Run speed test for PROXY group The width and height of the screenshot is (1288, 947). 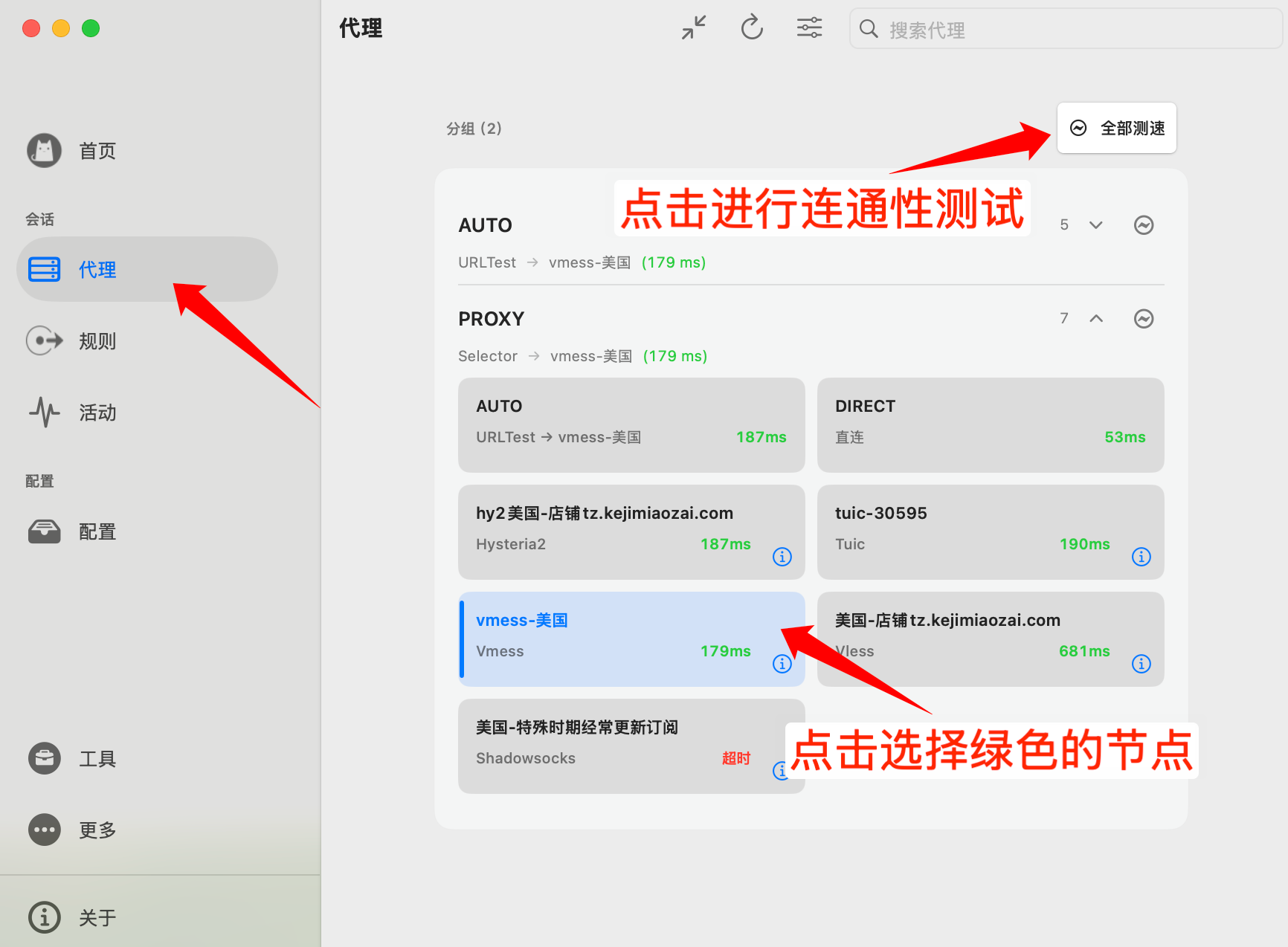coord(1144,318)
